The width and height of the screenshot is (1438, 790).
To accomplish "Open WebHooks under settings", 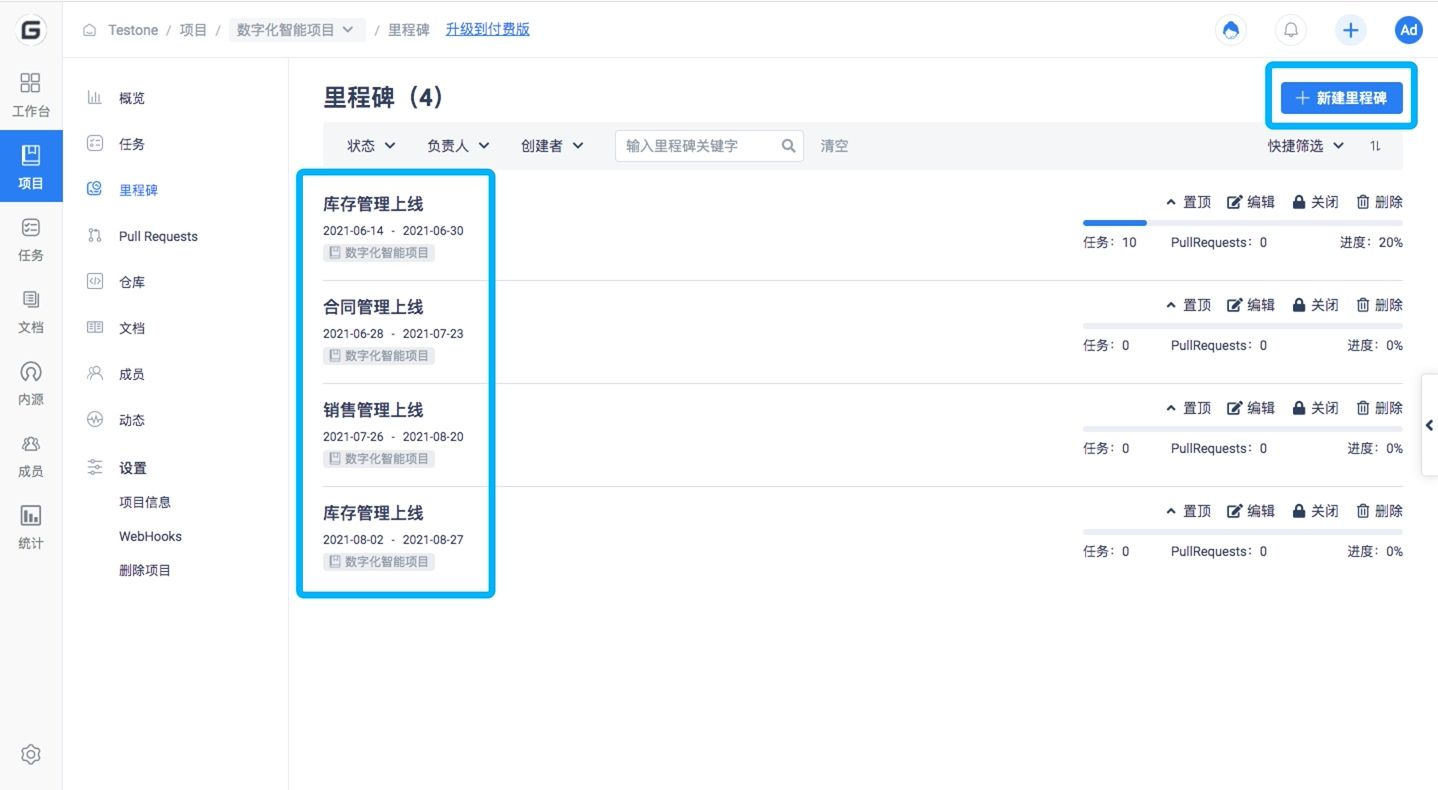I will point(150,536).
